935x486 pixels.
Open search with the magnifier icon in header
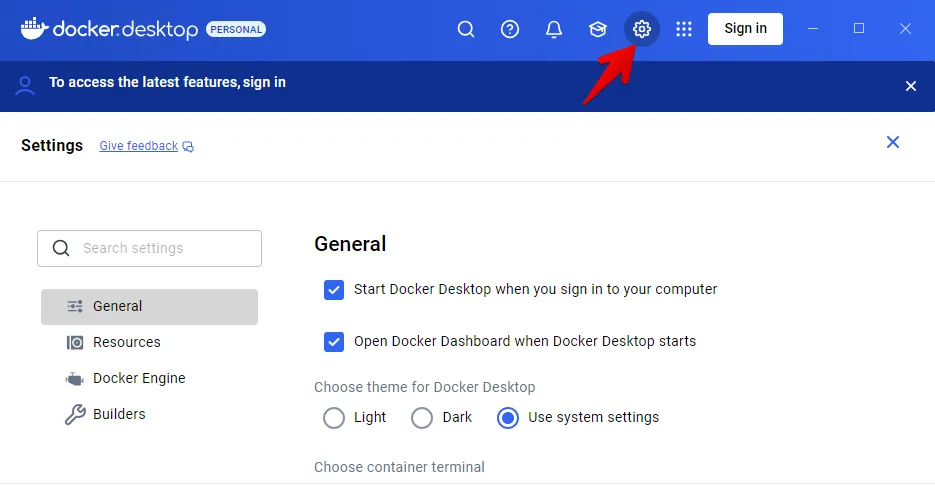(466, 29)
